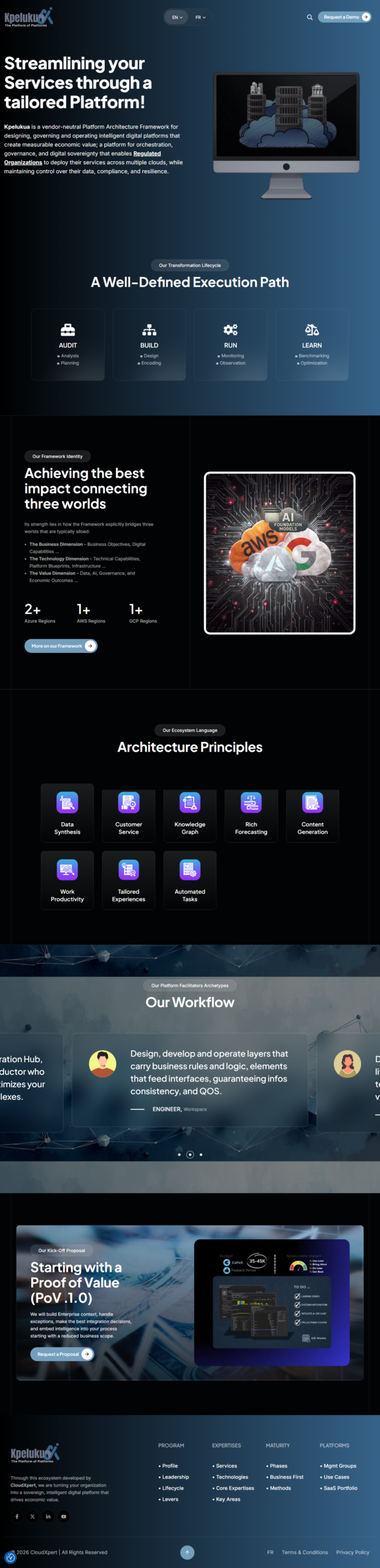
Task: Click the PROGRAM footer heading
Action: [171, 1445]
